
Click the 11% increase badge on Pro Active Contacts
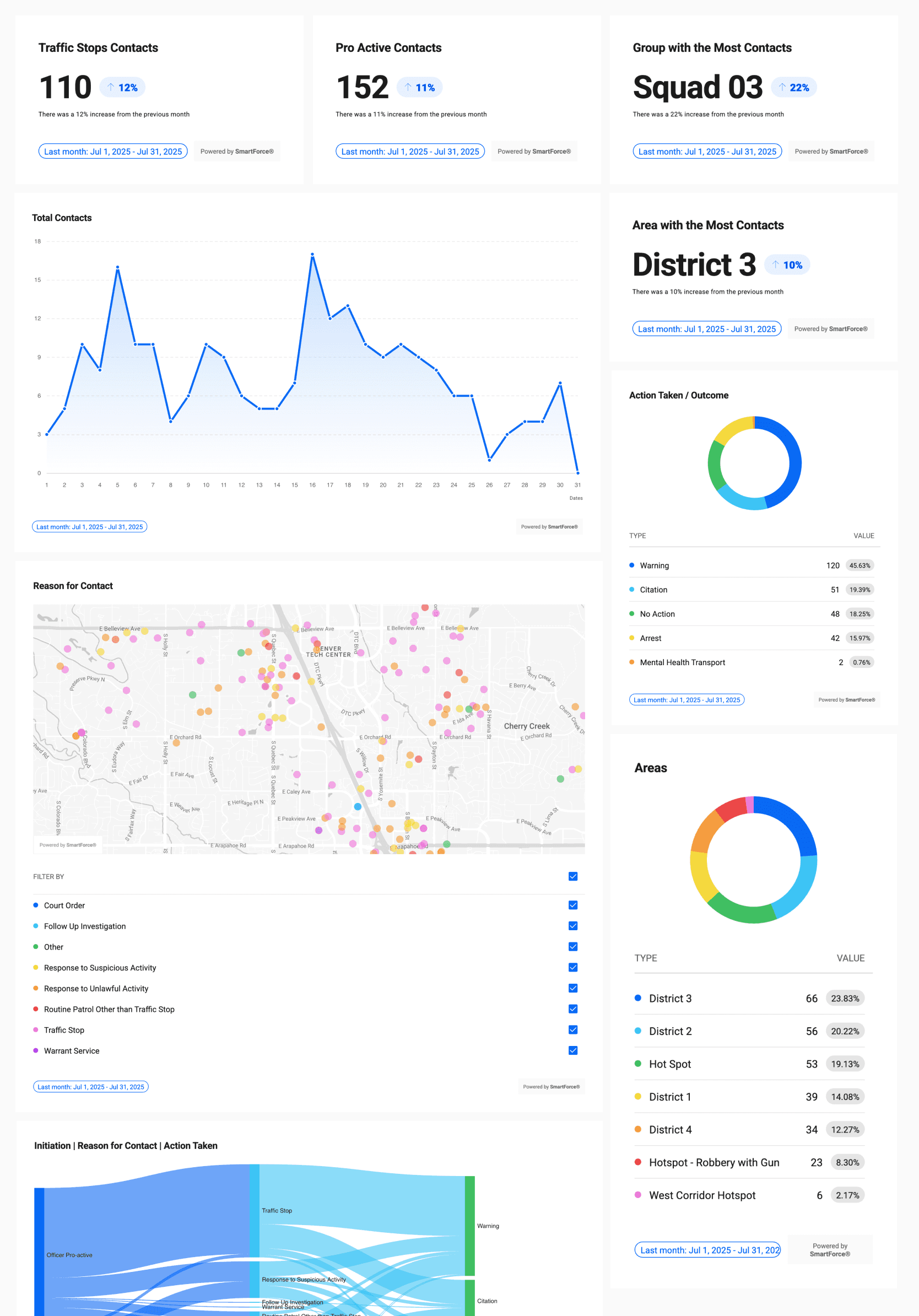(x=419, y=87)
